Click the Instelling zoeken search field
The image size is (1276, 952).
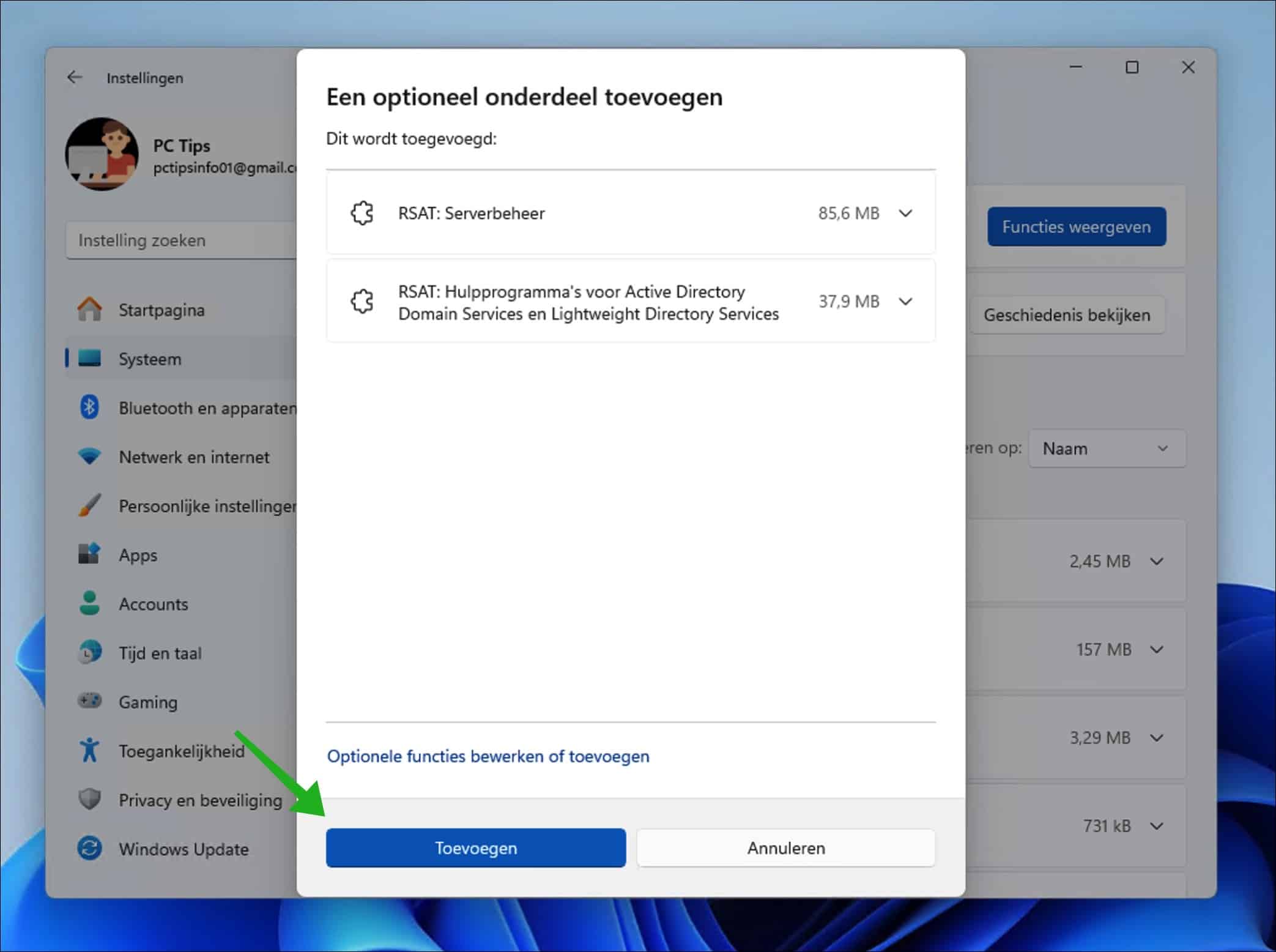(x=181, y=240)
